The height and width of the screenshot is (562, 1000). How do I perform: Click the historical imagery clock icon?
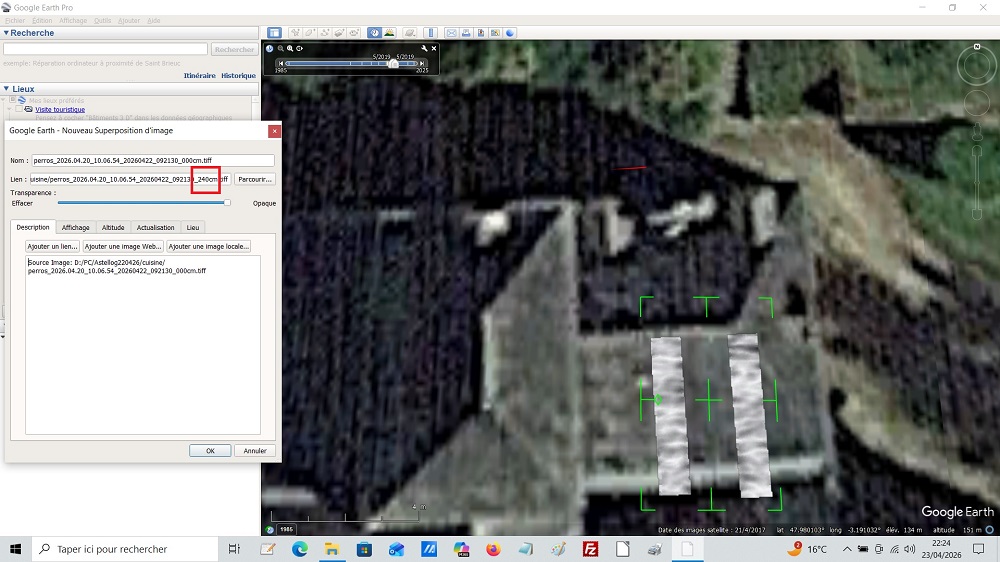[374, 33]
